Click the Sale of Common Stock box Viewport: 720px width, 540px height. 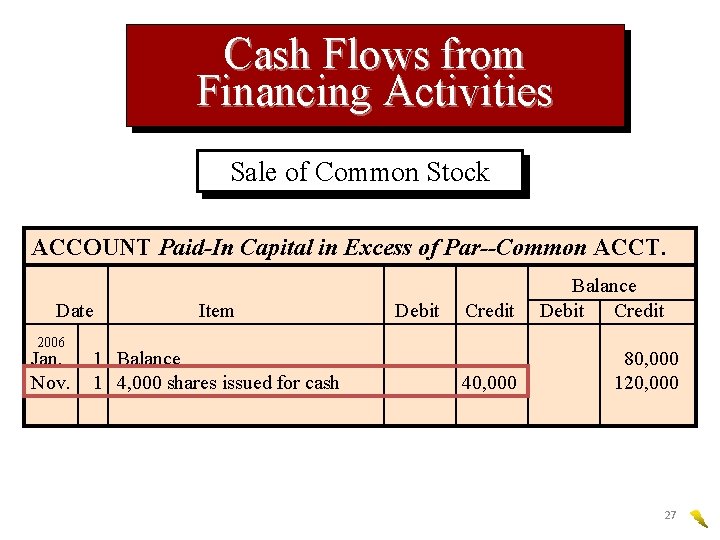pyautogui.click(x=360, y=171)
